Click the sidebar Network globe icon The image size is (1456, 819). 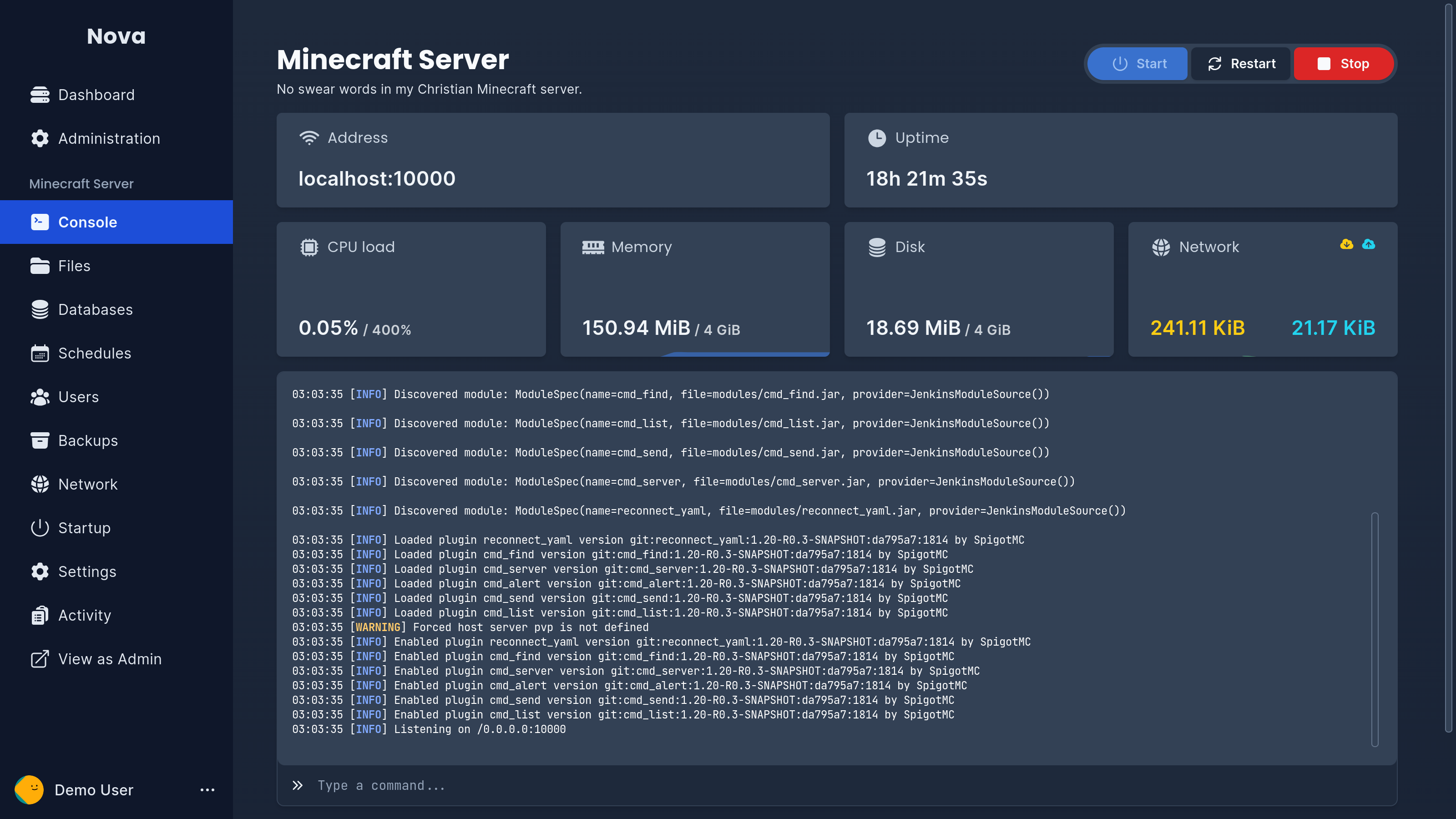(40, 485)
